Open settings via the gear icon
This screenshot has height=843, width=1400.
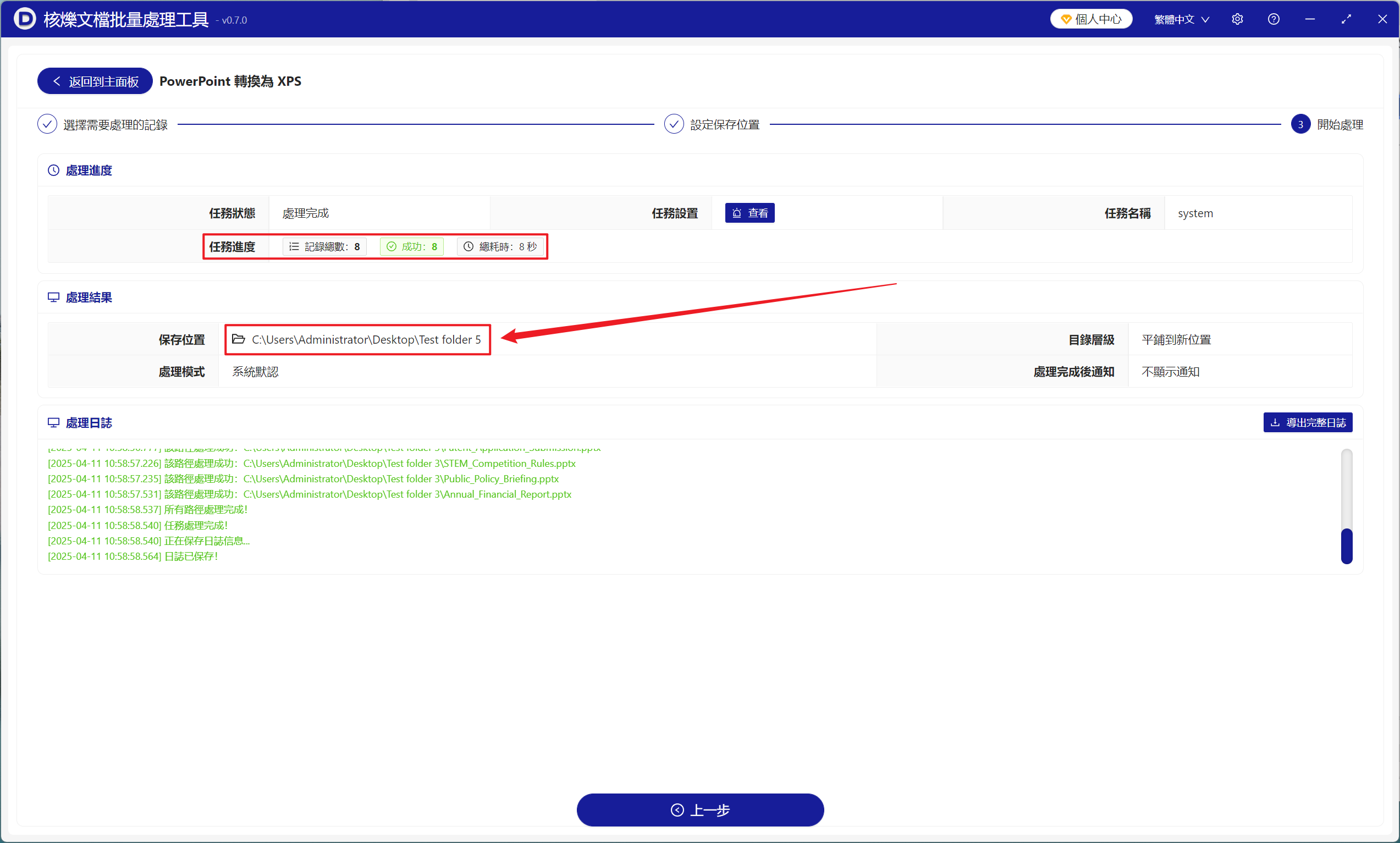[x=1237, y=19]
